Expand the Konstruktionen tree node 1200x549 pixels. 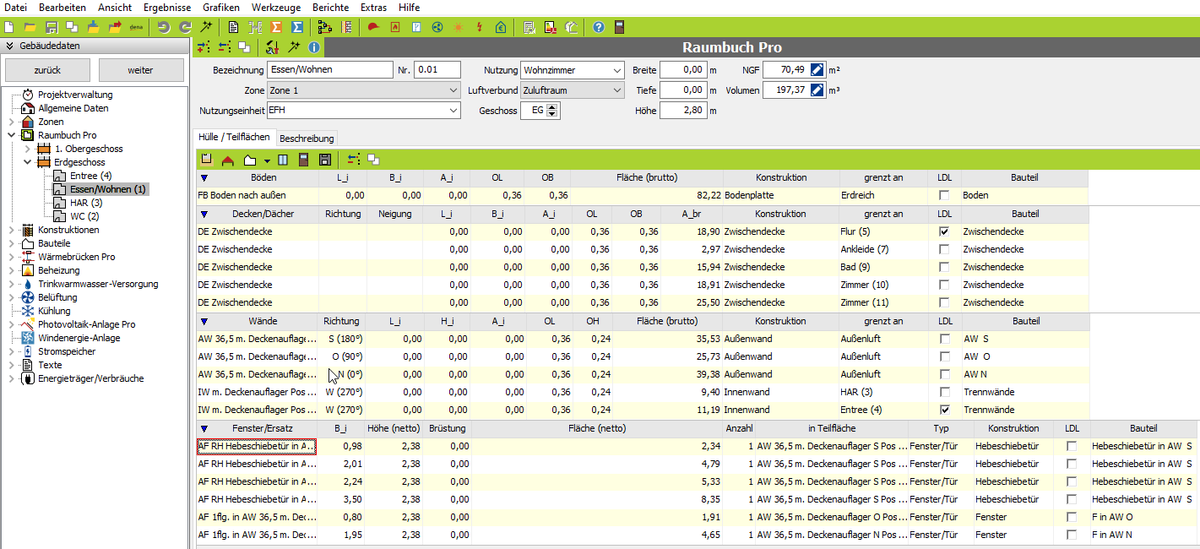coord(11,230)
